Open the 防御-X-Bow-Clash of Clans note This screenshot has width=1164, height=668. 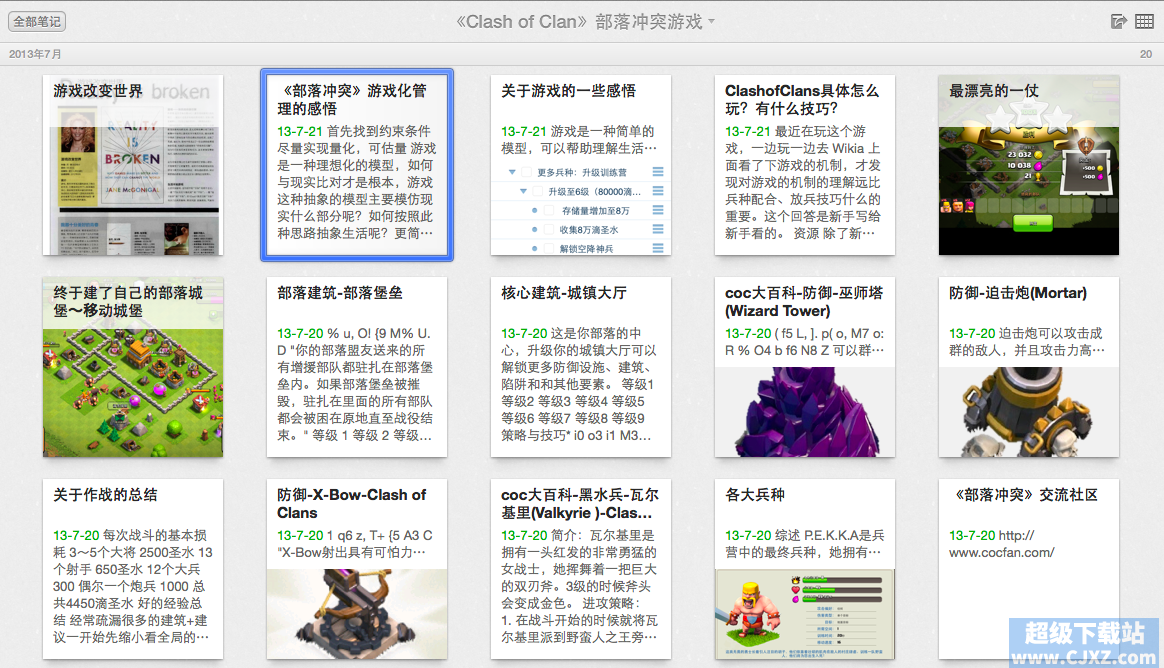[x=357, y=569]
